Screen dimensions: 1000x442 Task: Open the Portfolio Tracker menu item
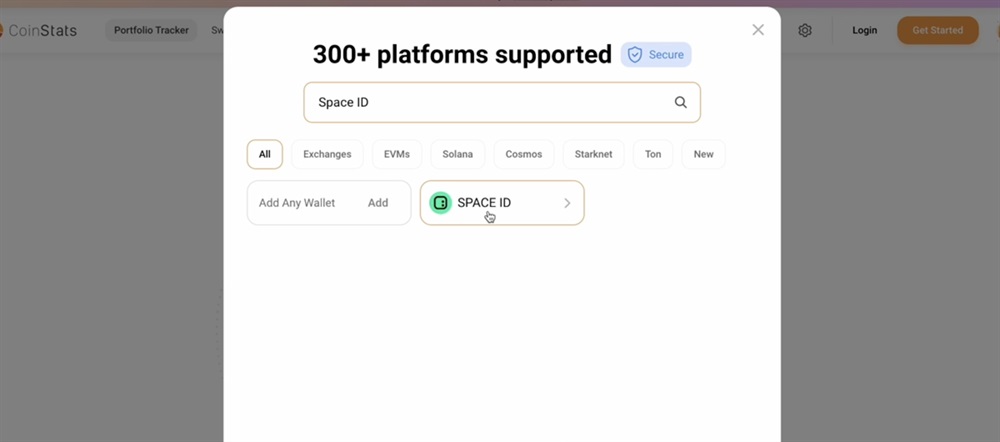(x=151, y=30)
